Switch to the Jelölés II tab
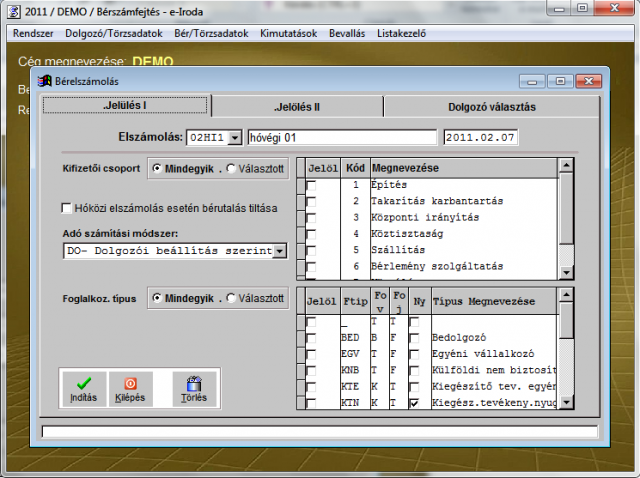The image size is (640, 478). [298, 106]
